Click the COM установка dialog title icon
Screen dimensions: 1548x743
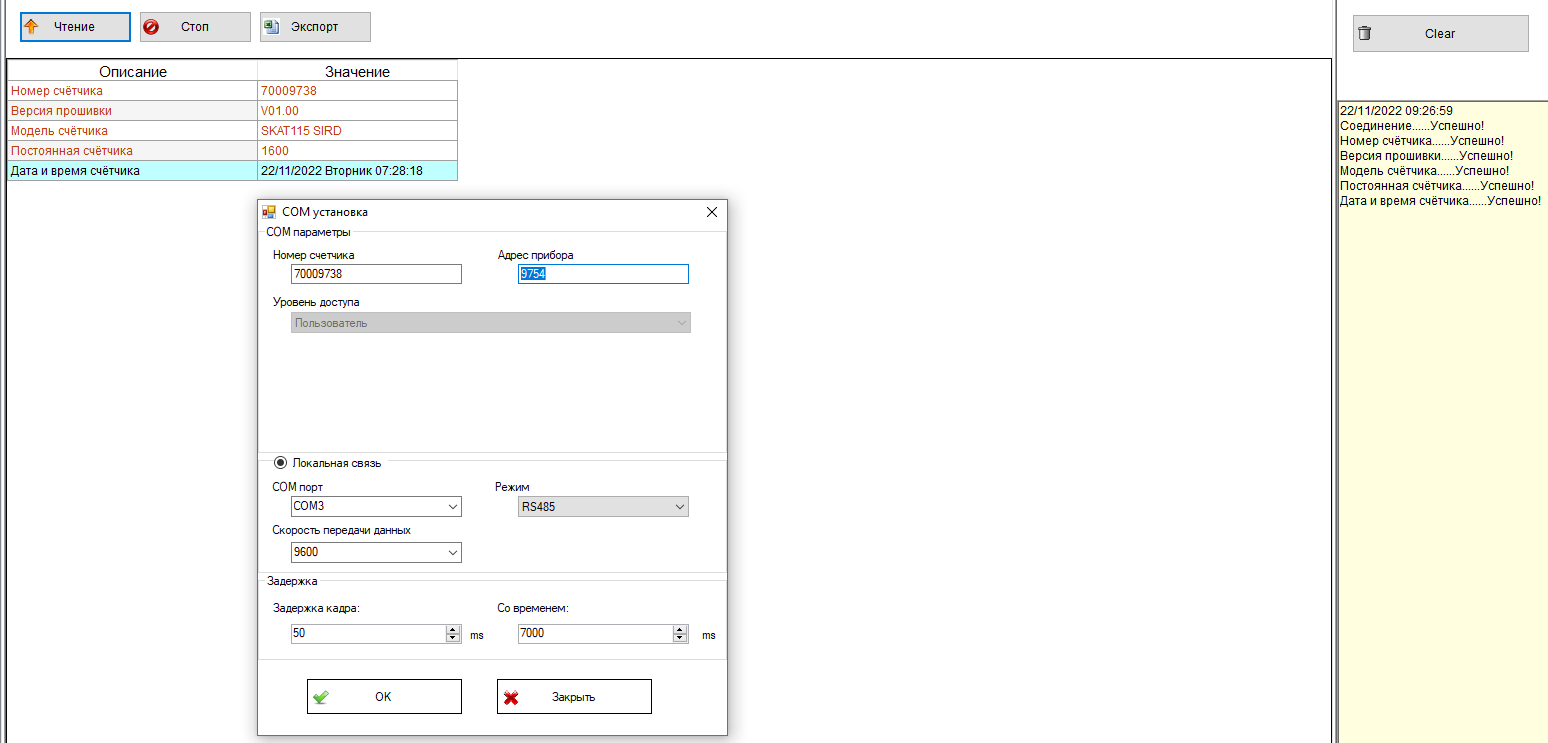[x=269, y=212]
